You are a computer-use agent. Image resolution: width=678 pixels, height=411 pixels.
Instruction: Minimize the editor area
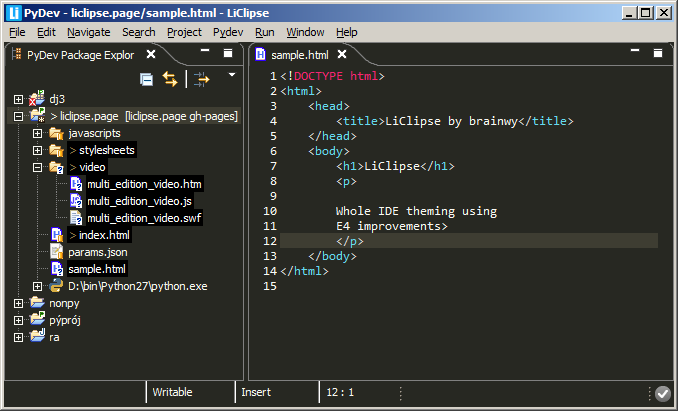click(x=635, y=51)
